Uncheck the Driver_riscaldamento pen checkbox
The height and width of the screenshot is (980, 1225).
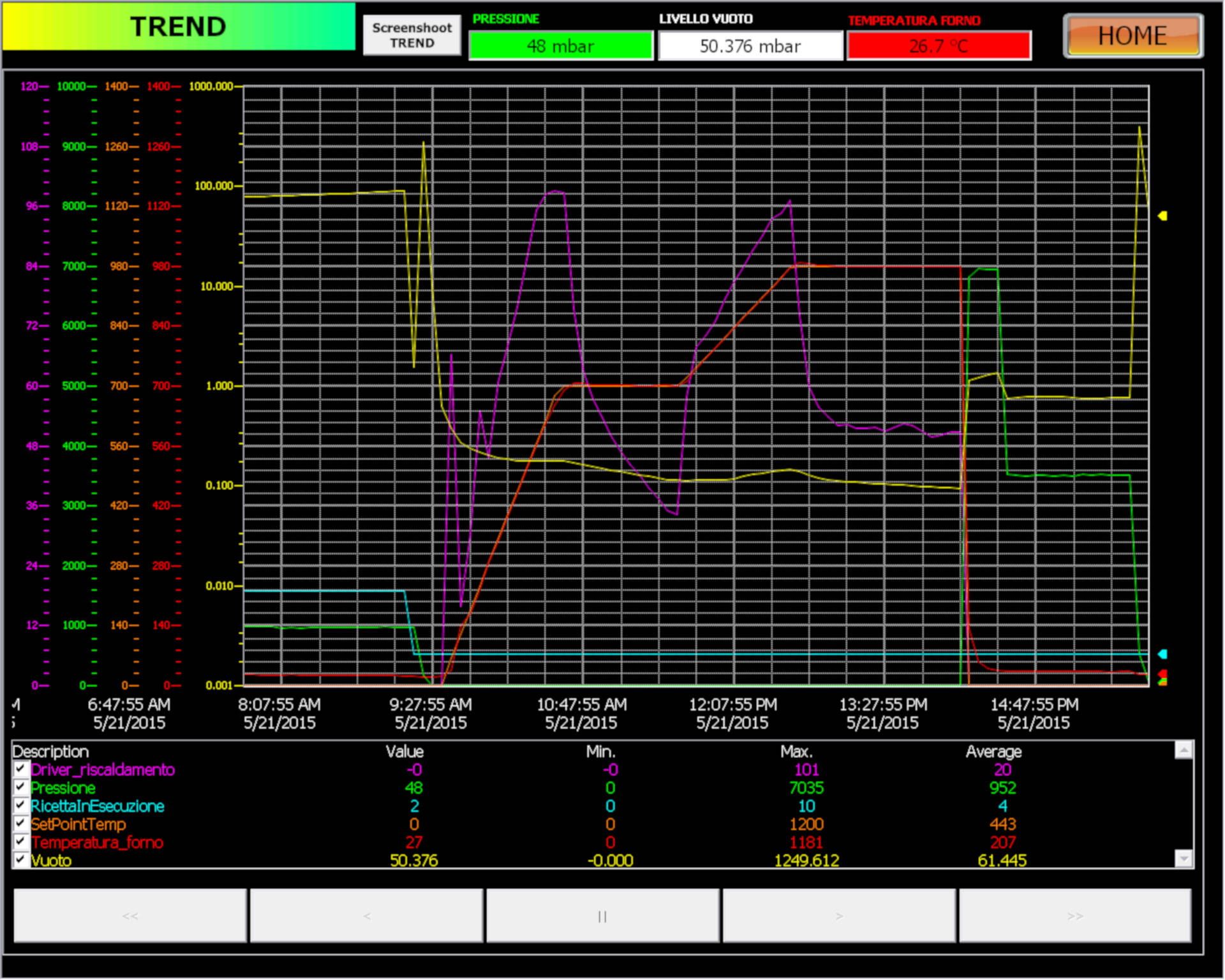(20, 768)
